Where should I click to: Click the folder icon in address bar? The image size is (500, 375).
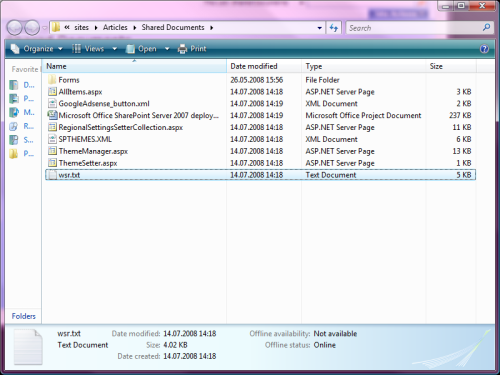point(56,27)
